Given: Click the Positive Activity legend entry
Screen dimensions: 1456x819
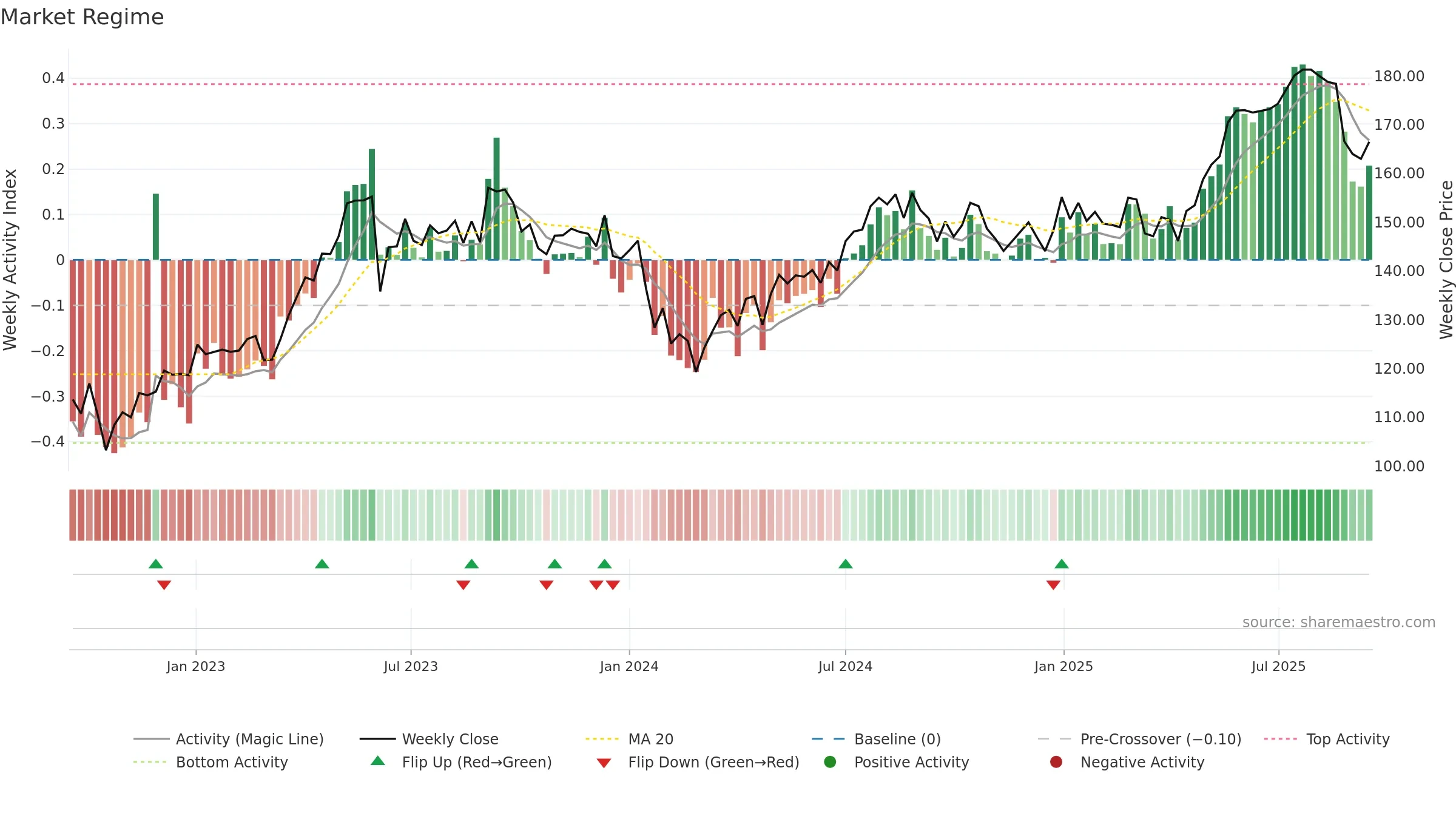Looking at the screenshot, I should 896,762.
